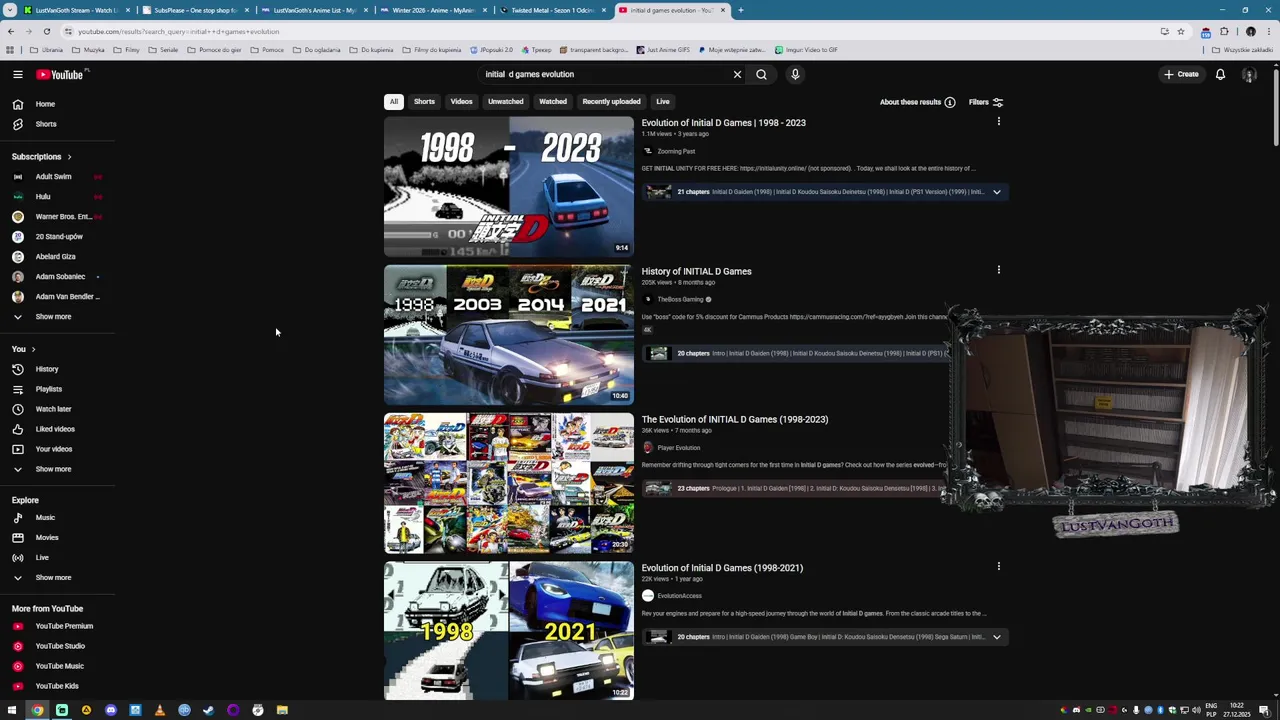Select the Shorts filter chip
The image size is (1280, 720).
tap(424, 101)
